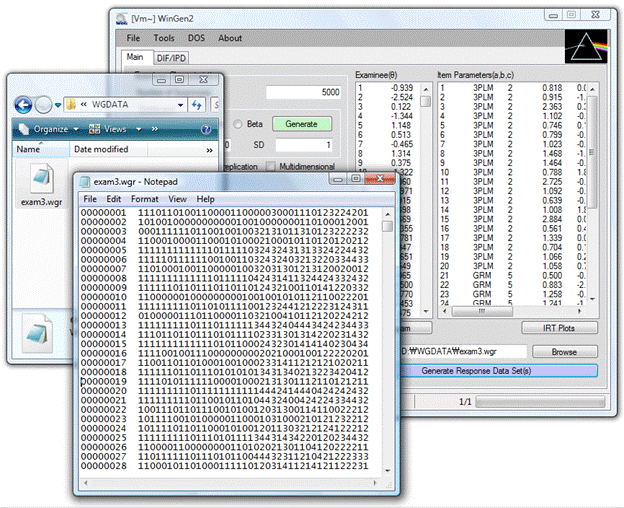Viewport: 624px width, 508px height.
Task: Toggle the Multidimensional checkbox
Action: click(x=271, y=166)
